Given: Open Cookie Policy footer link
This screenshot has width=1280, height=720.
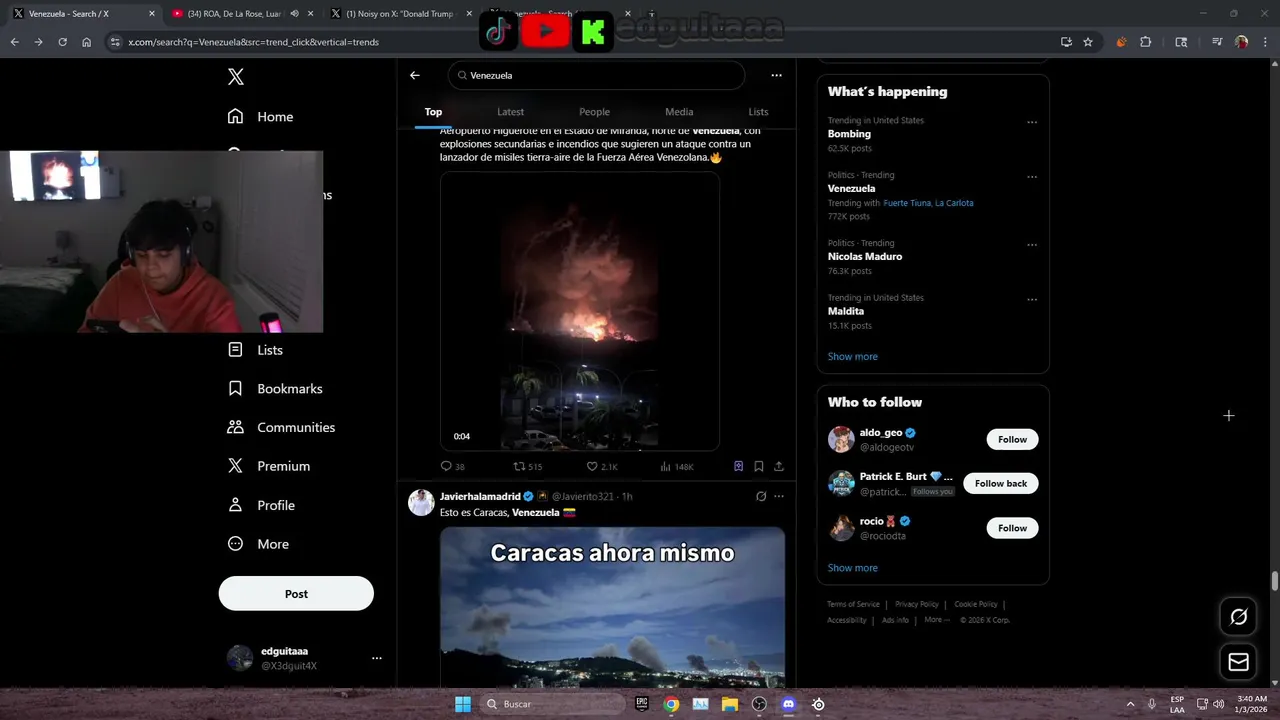Looking at the screenshot, I should [975, 604].
